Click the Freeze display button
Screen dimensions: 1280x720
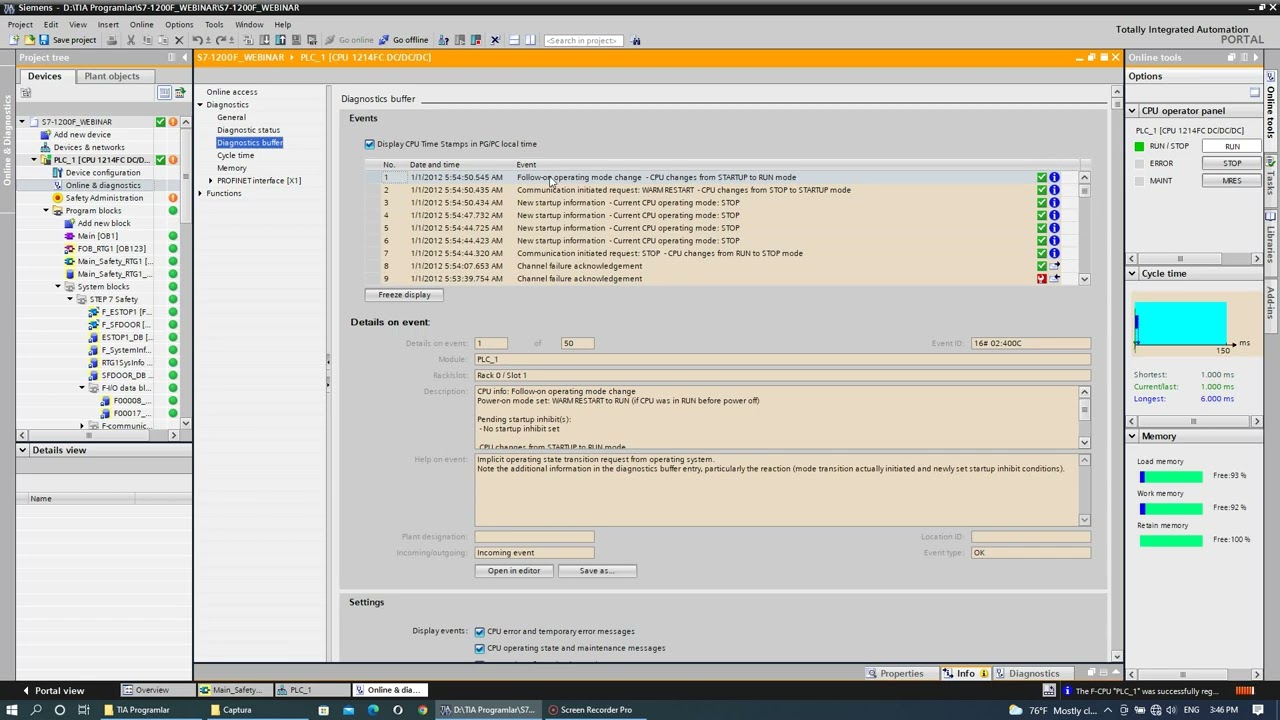pos(404,295)
